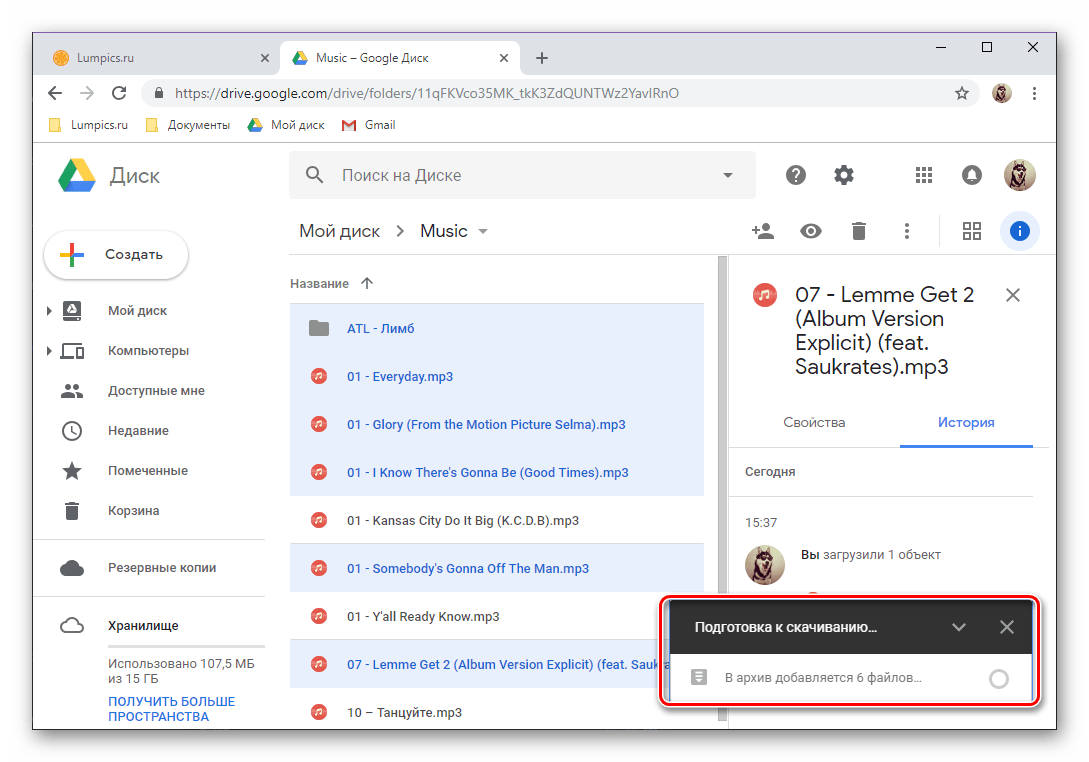Open My Drive in sidebar
The width and height of the screenshot is (1089, 762).
click(x=137, y=310)
